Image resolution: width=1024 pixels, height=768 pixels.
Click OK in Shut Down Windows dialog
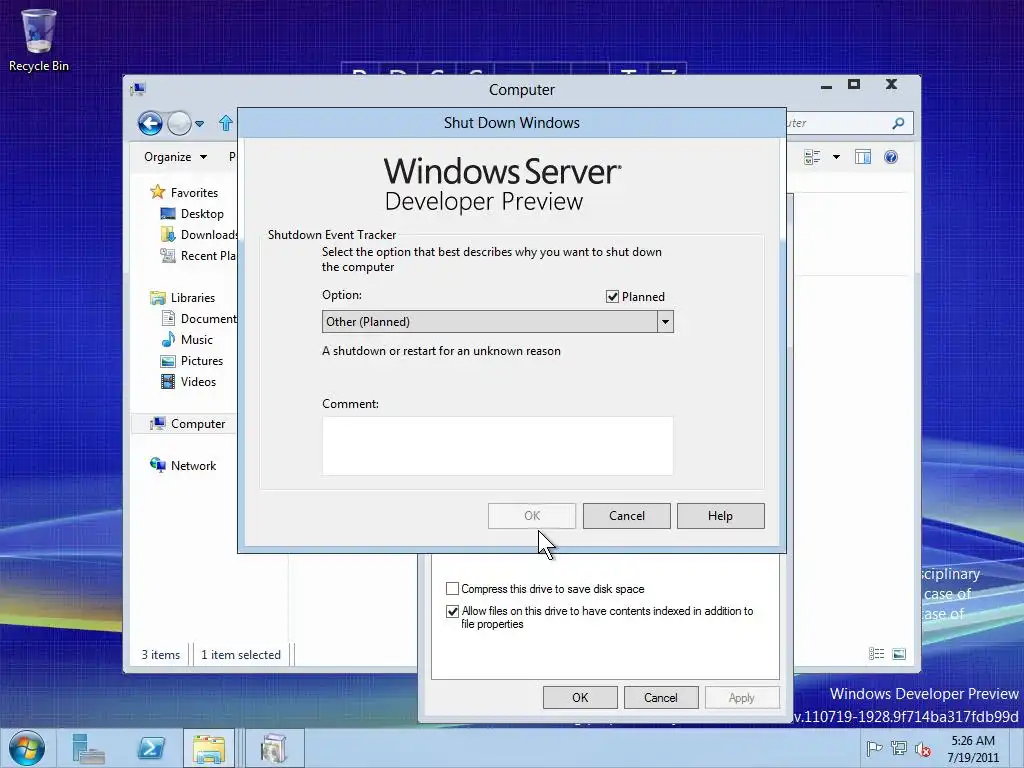(x=532, y=516)
